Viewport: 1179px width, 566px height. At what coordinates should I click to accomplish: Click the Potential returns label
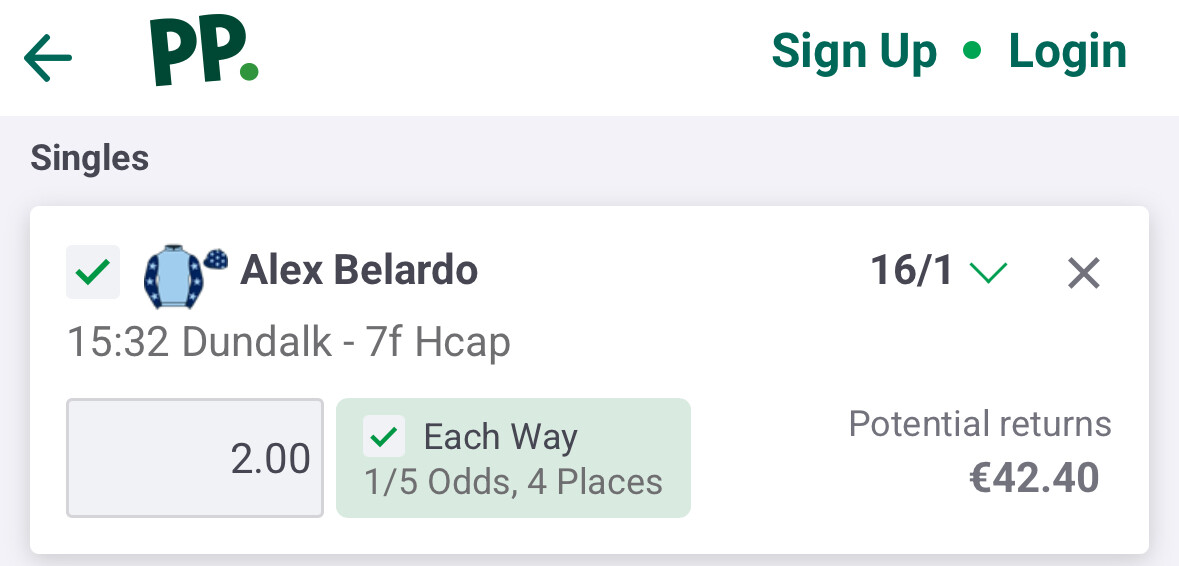click(980, 424)
